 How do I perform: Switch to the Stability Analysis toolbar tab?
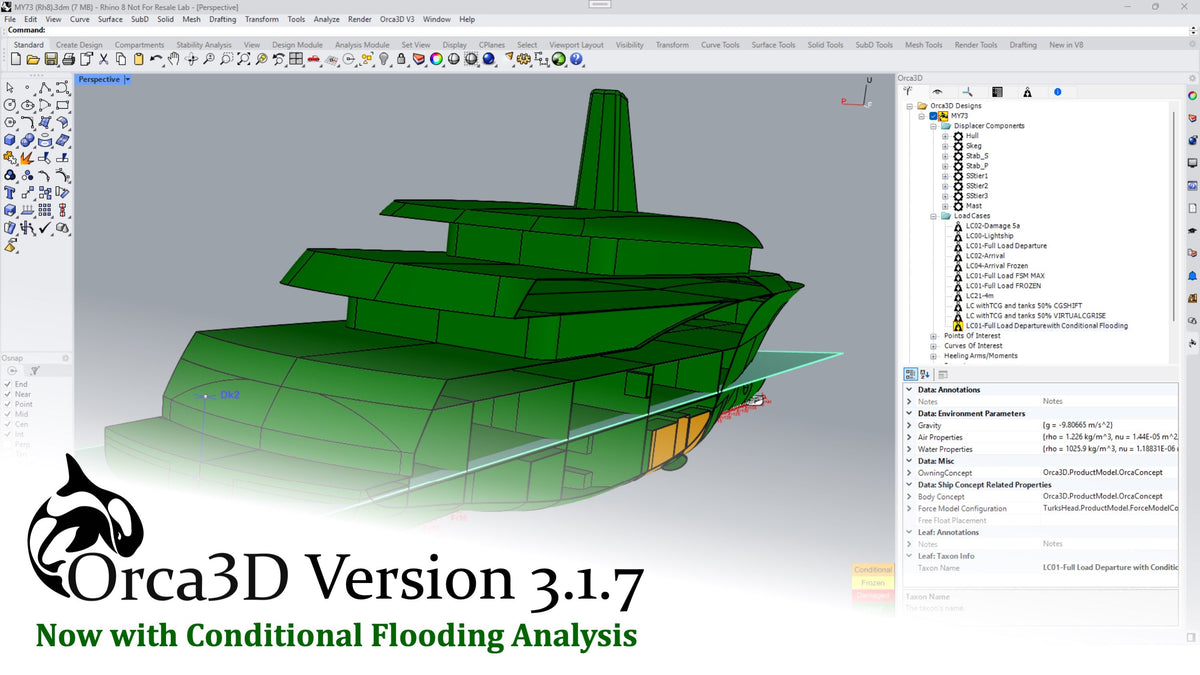(203, 44)
